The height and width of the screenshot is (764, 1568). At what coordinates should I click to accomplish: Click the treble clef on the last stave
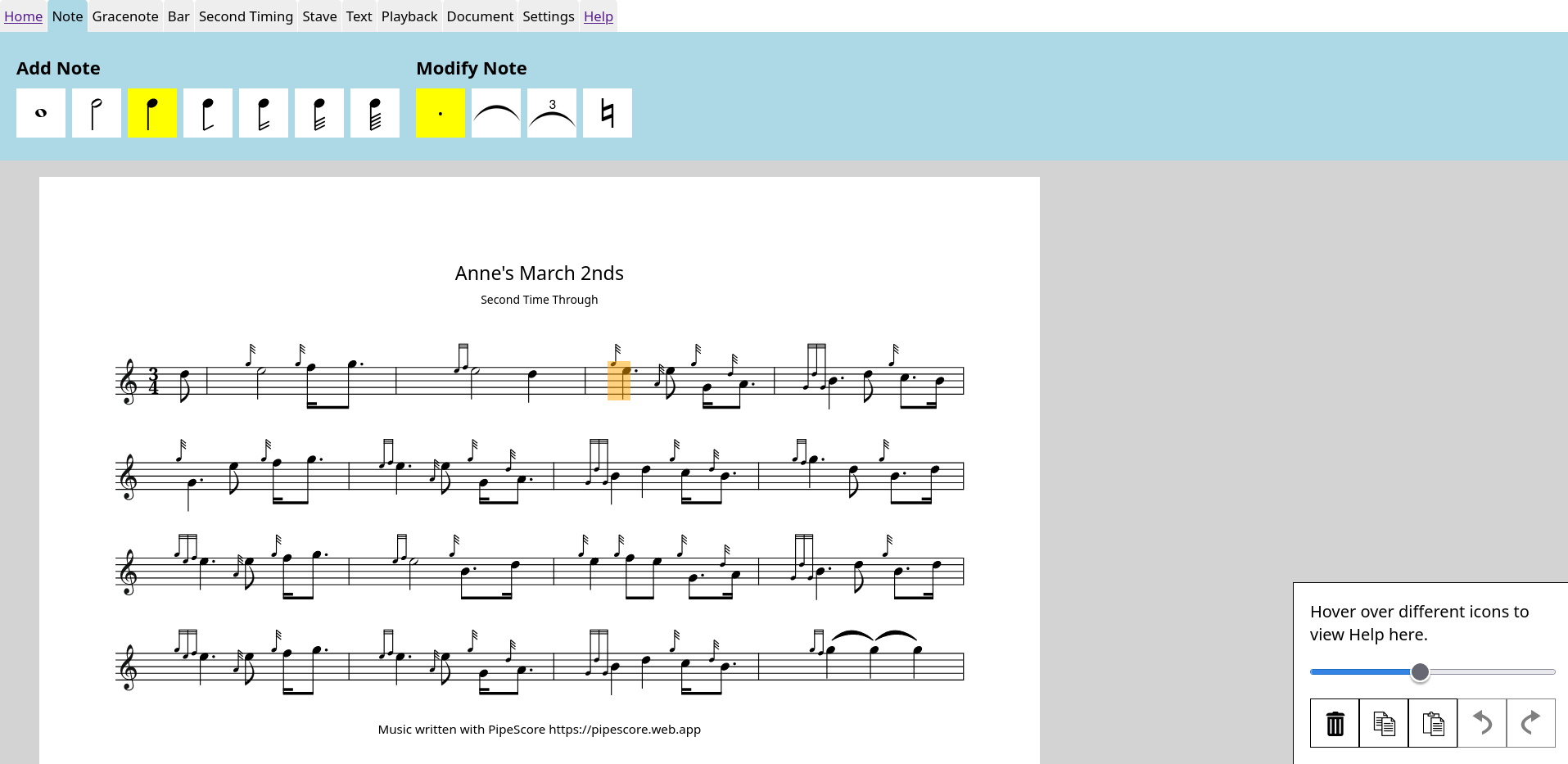129,668
